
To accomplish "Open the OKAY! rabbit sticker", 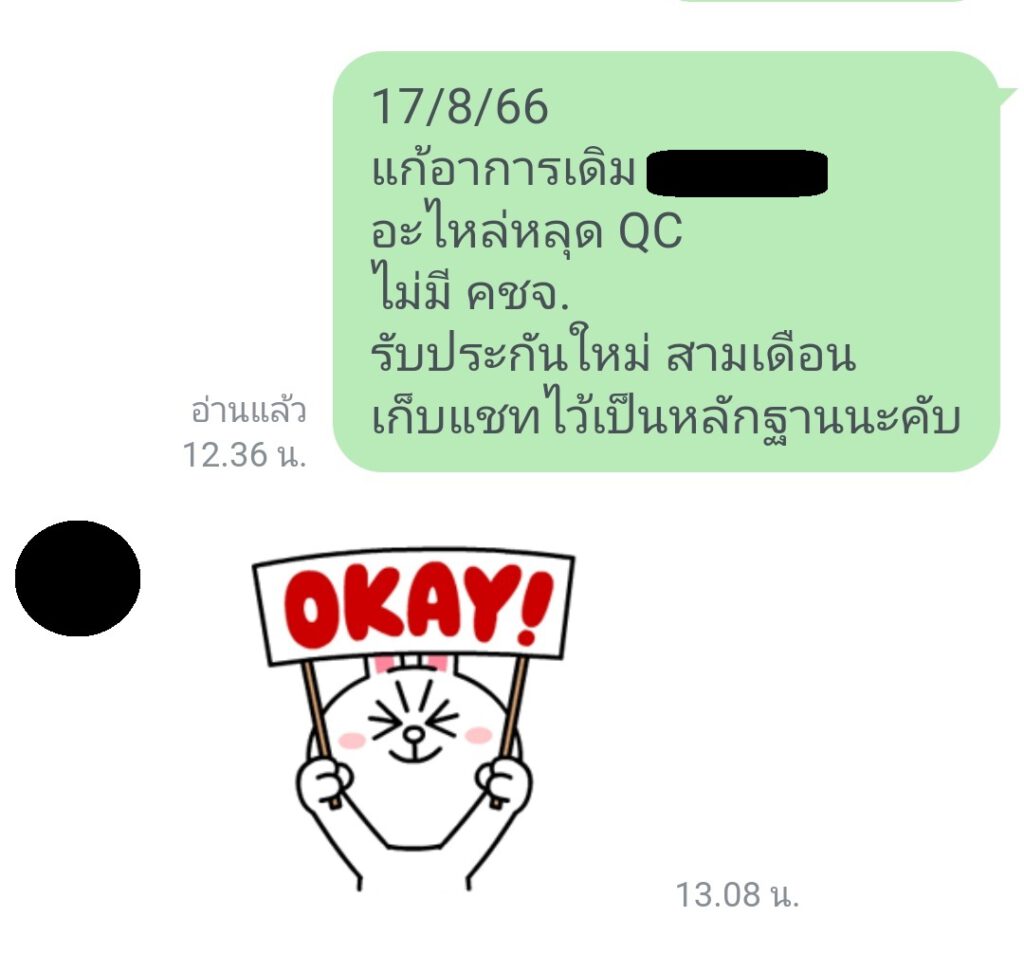I will point(413,719).
